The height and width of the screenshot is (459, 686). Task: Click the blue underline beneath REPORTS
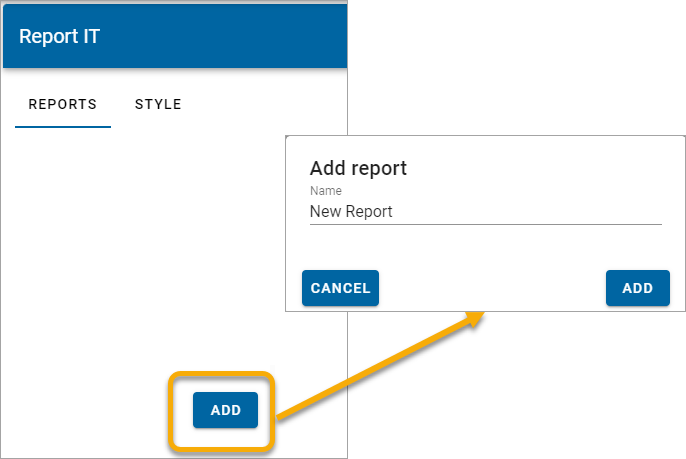tap(62, 127)
